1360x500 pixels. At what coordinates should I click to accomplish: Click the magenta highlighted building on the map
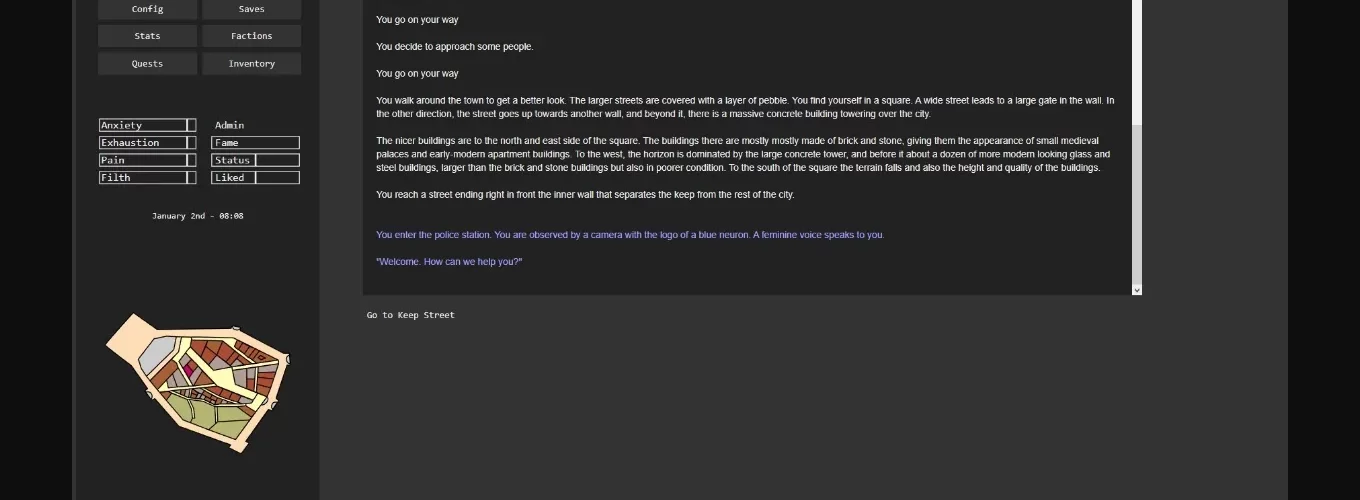(189, 371)
